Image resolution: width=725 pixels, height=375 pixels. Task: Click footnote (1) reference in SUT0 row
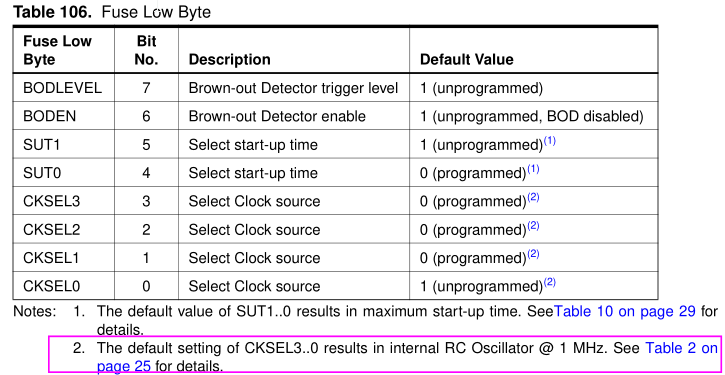pos(533,169)
